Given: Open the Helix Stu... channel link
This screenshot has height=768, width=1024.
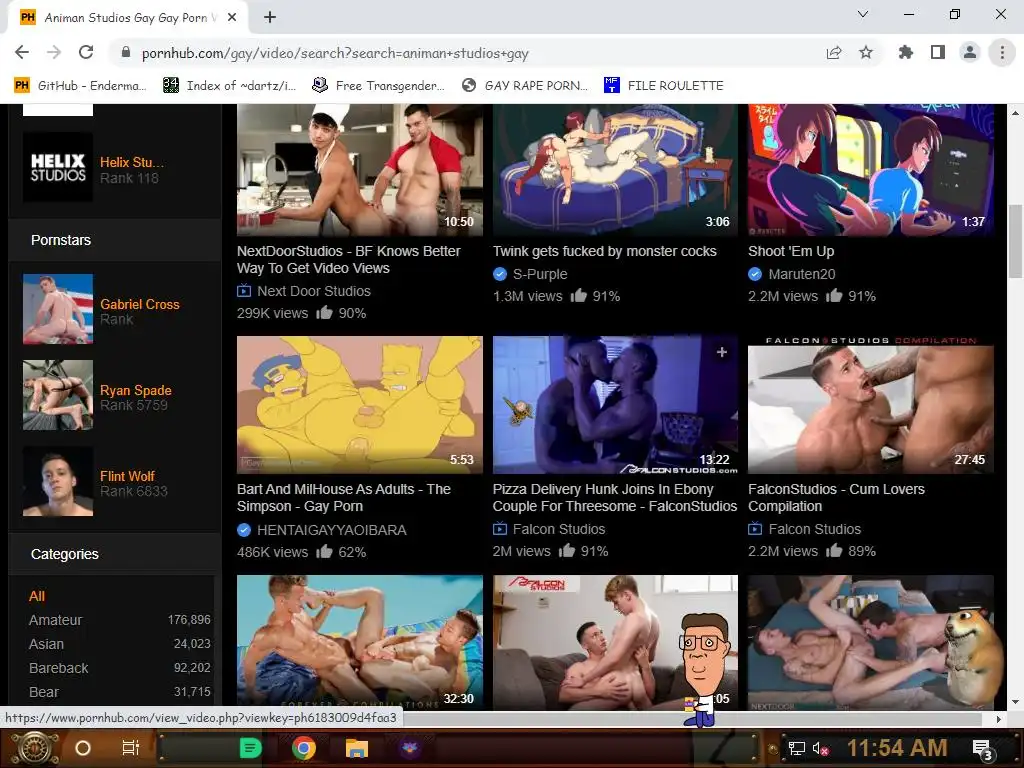Looking at the screenshot, I should [132, 162].
